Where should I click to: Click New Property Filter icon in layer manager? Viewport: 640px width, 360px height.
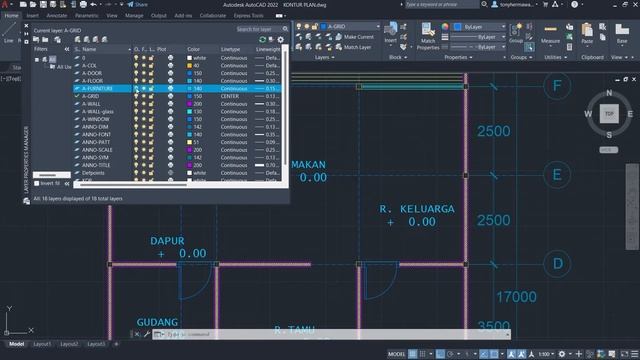click(x=36, y=40)
